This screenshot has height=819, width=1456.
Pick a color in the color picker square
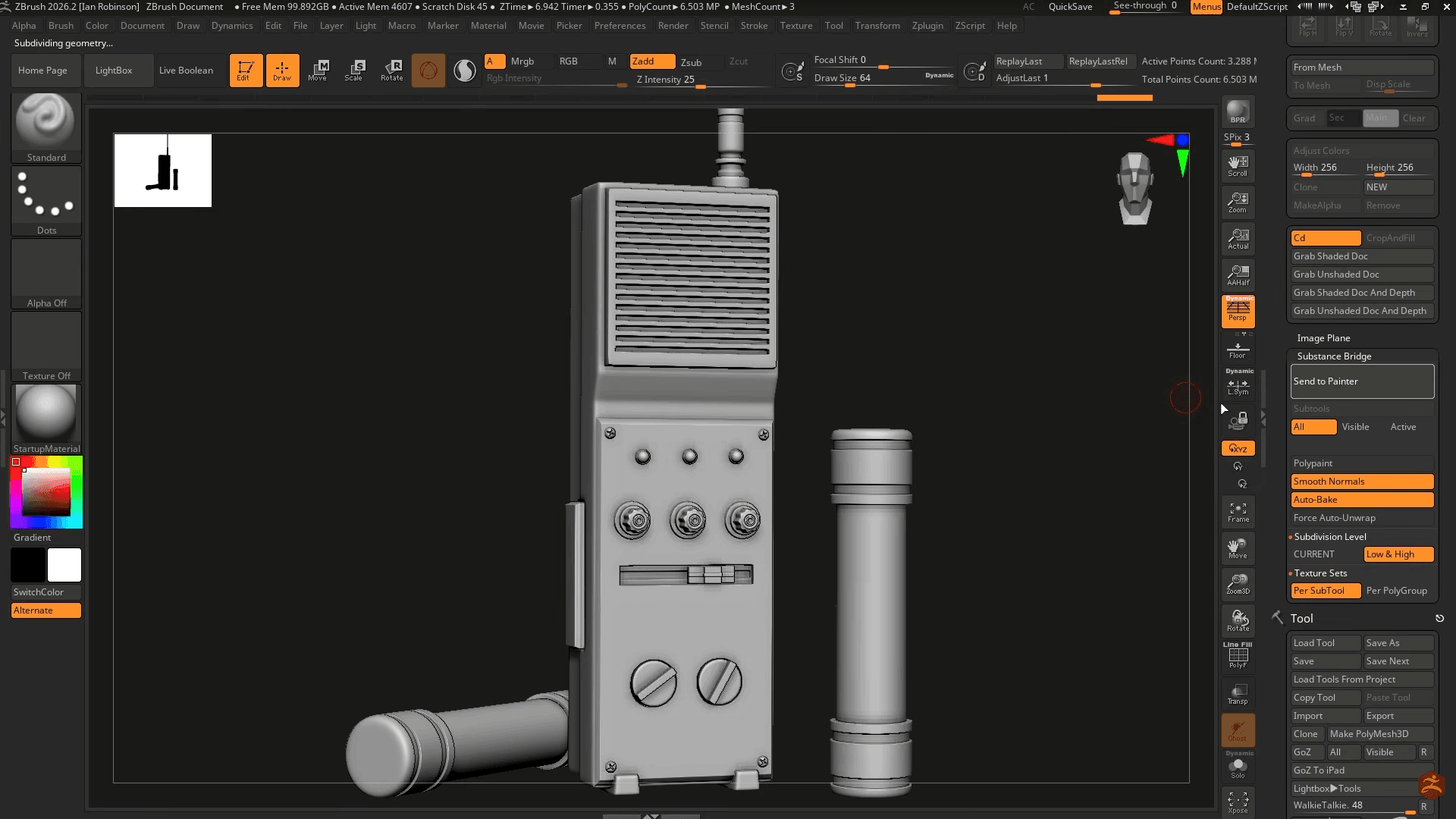[x=46, y=492]
